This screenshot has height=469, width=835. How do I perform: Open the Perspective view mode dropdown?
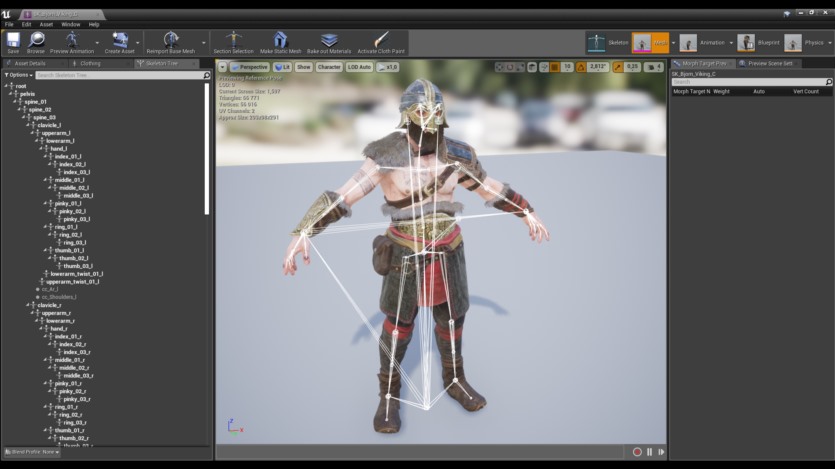tap(250, 67)
